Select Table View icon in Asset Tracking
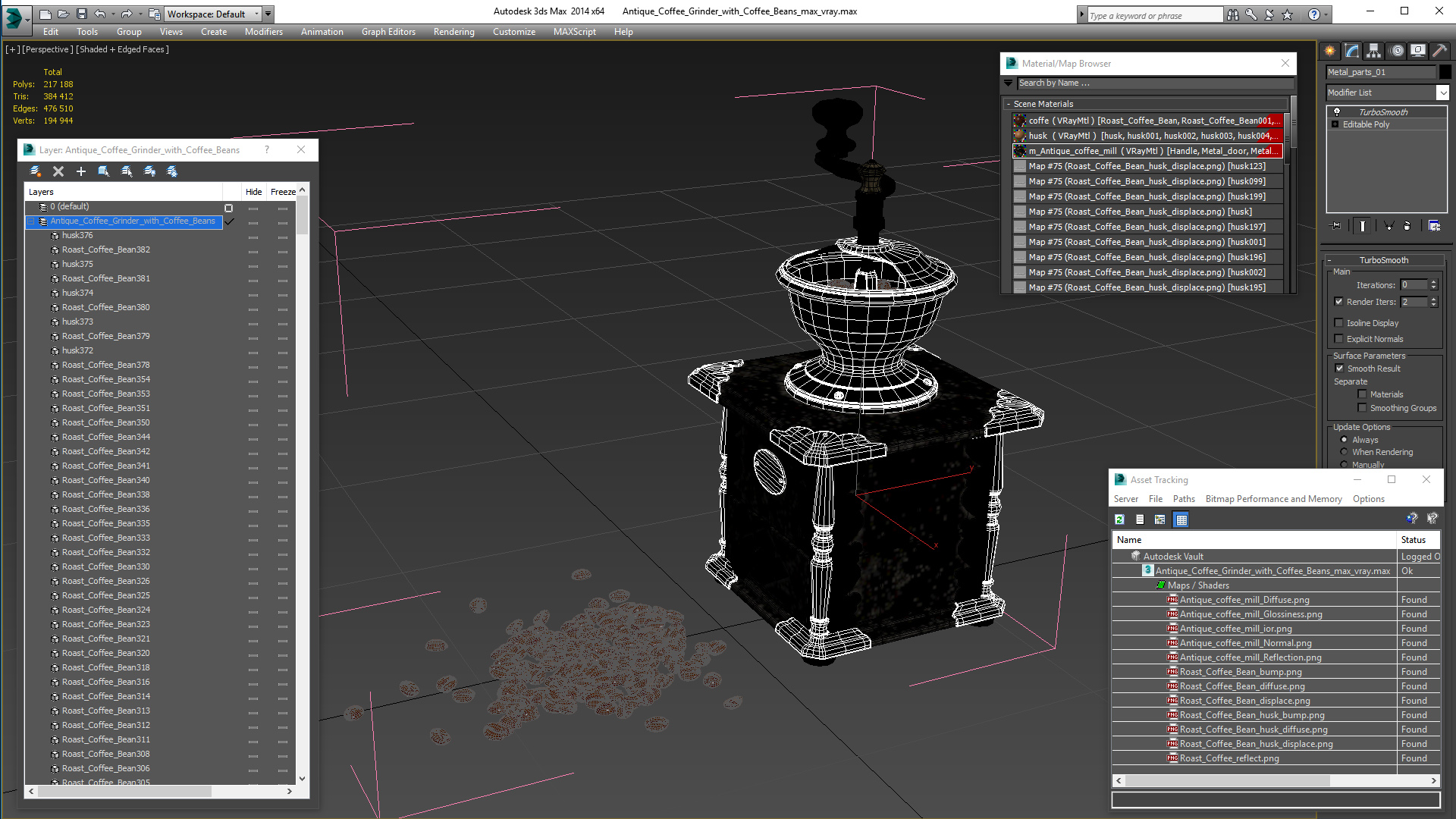Image resolution: width=1456 pixels, height=819 pixels. pyautogui.click(x=1181, y=519)
